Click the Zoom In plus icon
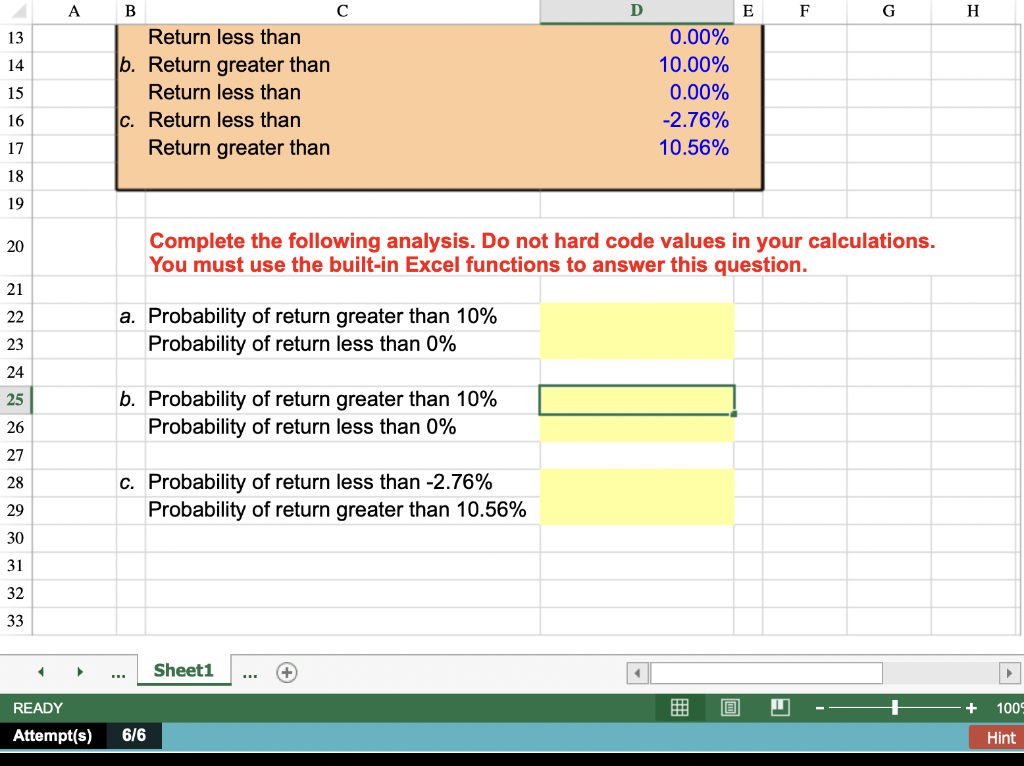Image resolution: width=1024 pixels, height=766 pixels. (970, 707)
